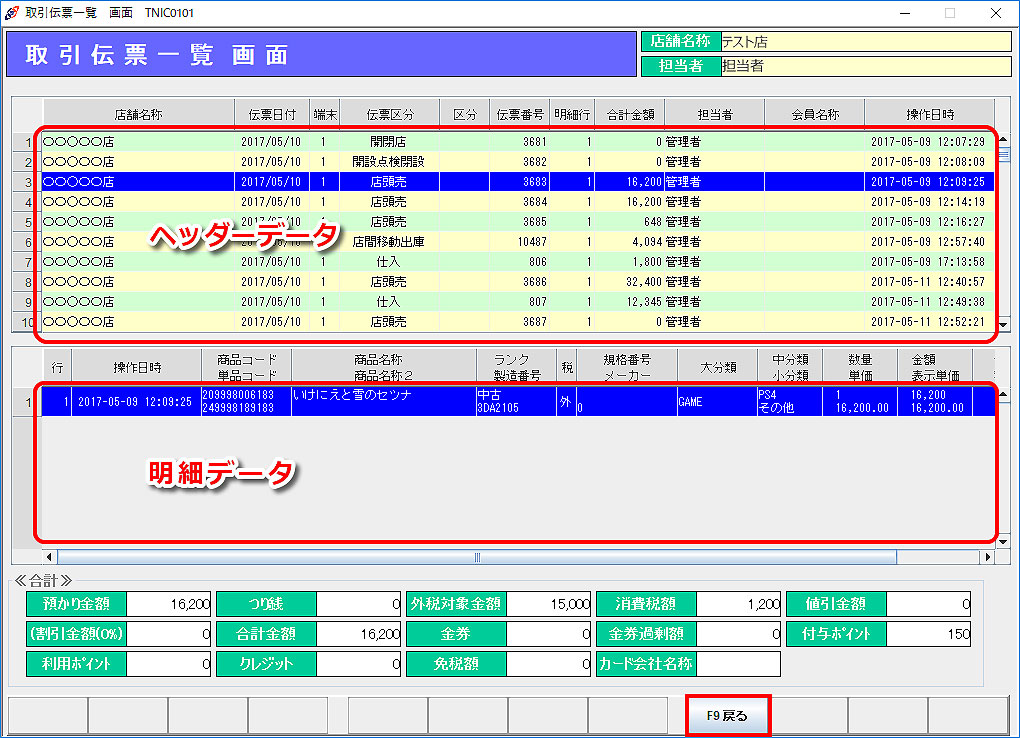This screenshot has width=1020, height=738.
Task: Click the 預かり金額 value field
Action: pos(169,604)
